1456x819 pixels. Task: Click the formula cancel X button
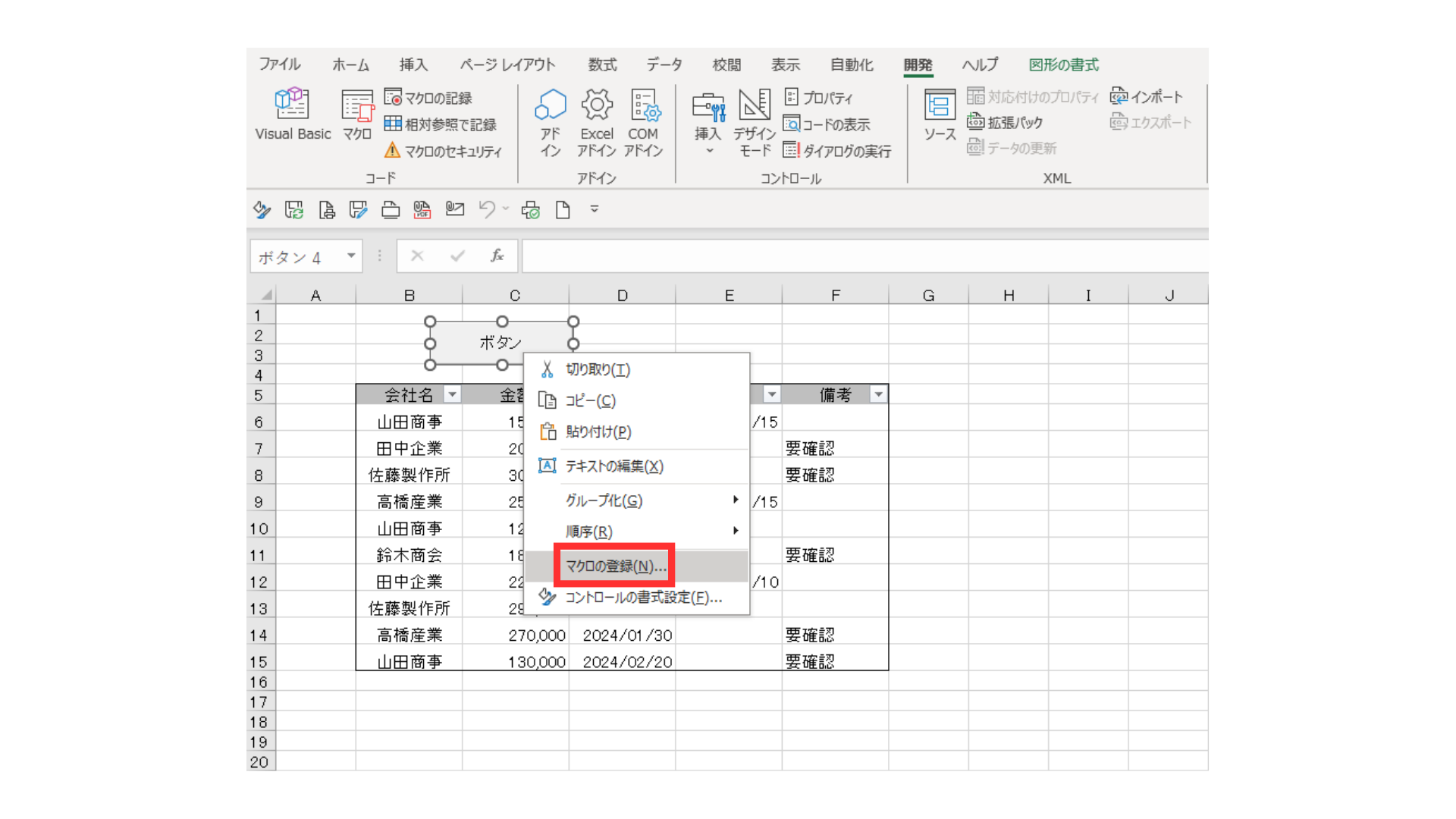click(x=417, y=256)
